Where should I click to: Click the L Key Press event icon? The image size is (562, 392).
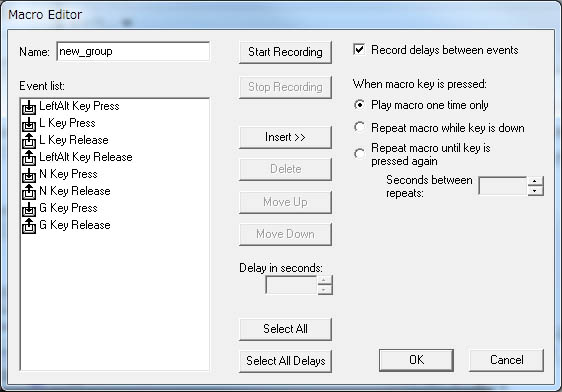[x=29, y=124]
